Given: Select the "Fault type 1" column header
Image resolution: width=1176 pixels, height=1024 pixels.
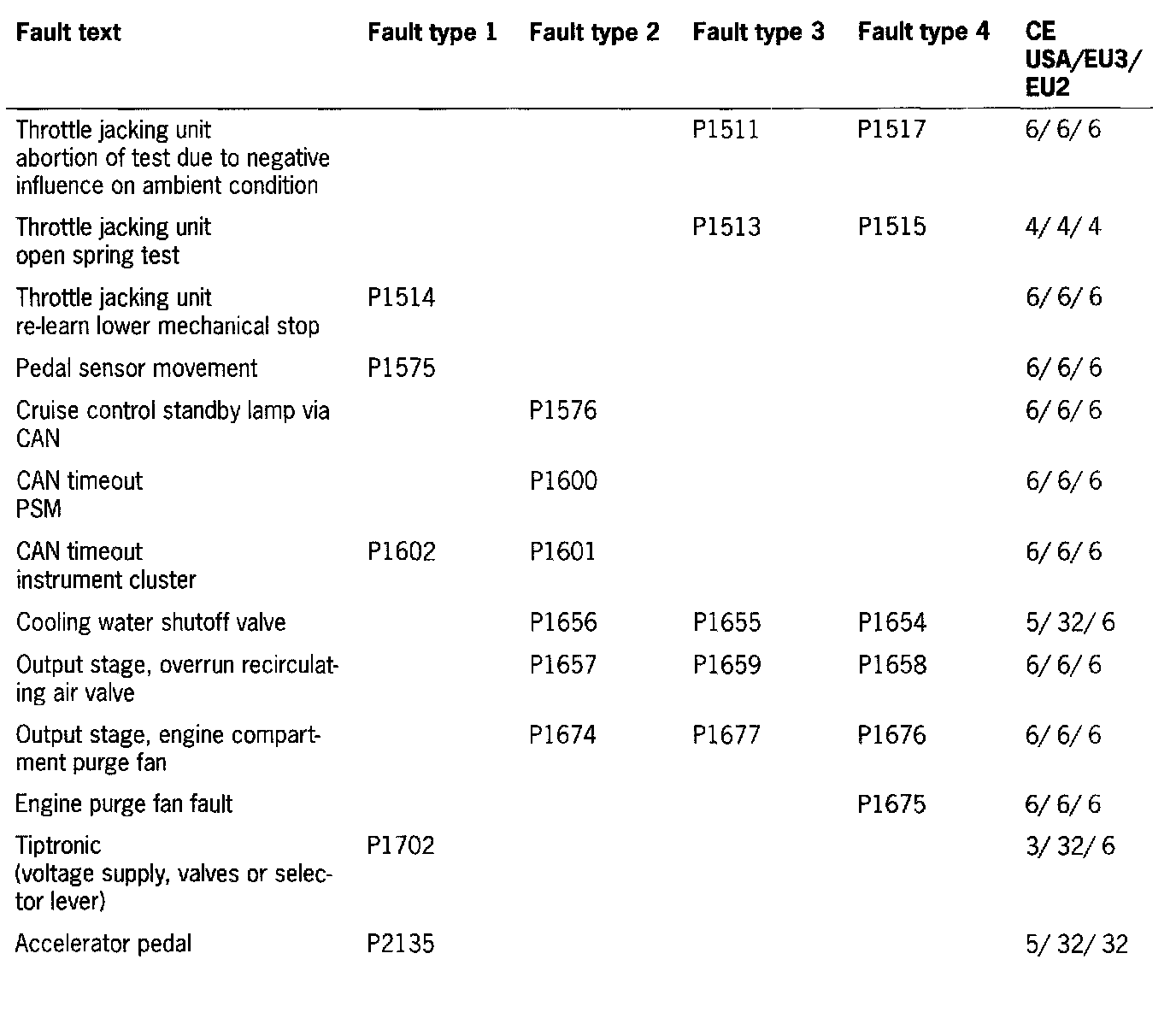Looking at the screenshot, I should point(432,33).
